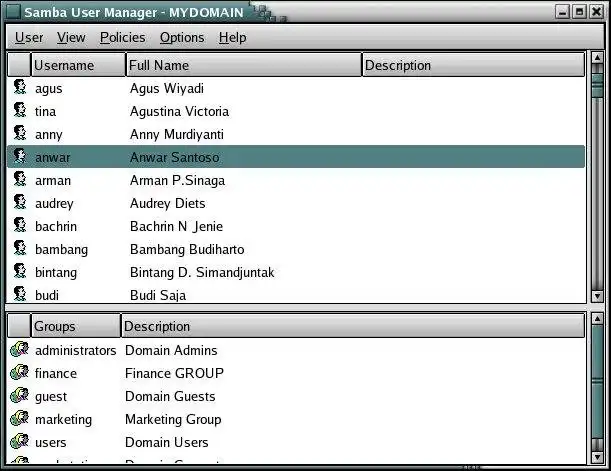Viewport: 611px width, 471px height.
Task: Select username bambang
Action: click(x=62, y=250)
